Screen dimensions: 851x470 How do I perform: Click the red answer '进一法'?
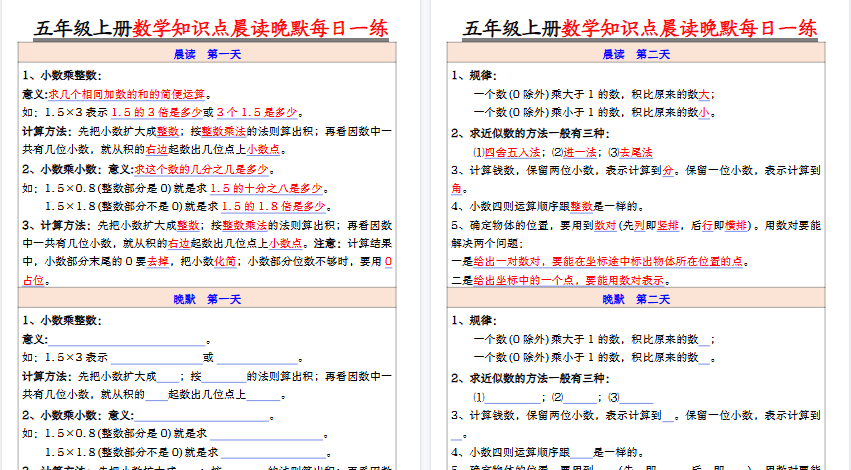580,153
